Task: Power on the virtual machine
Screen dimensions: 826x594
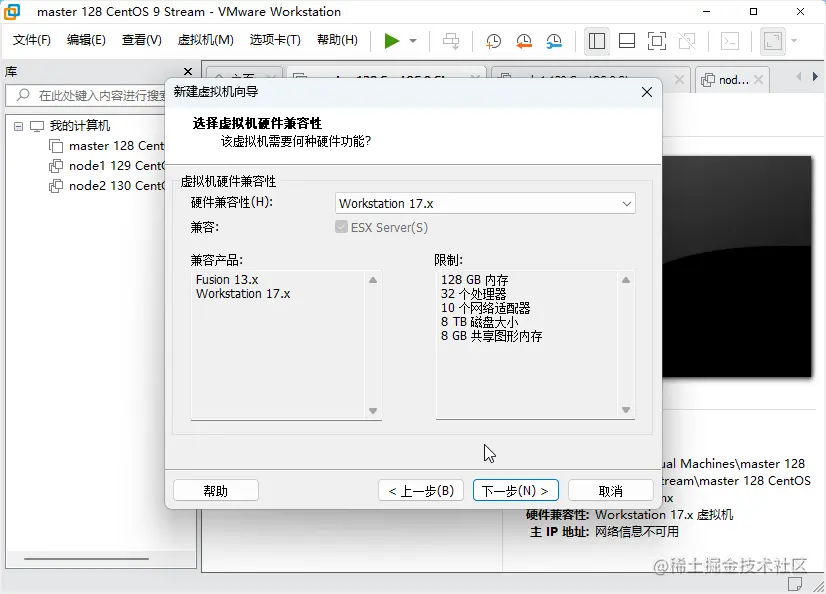Action: pyautogui.click(x=391, y=41)
